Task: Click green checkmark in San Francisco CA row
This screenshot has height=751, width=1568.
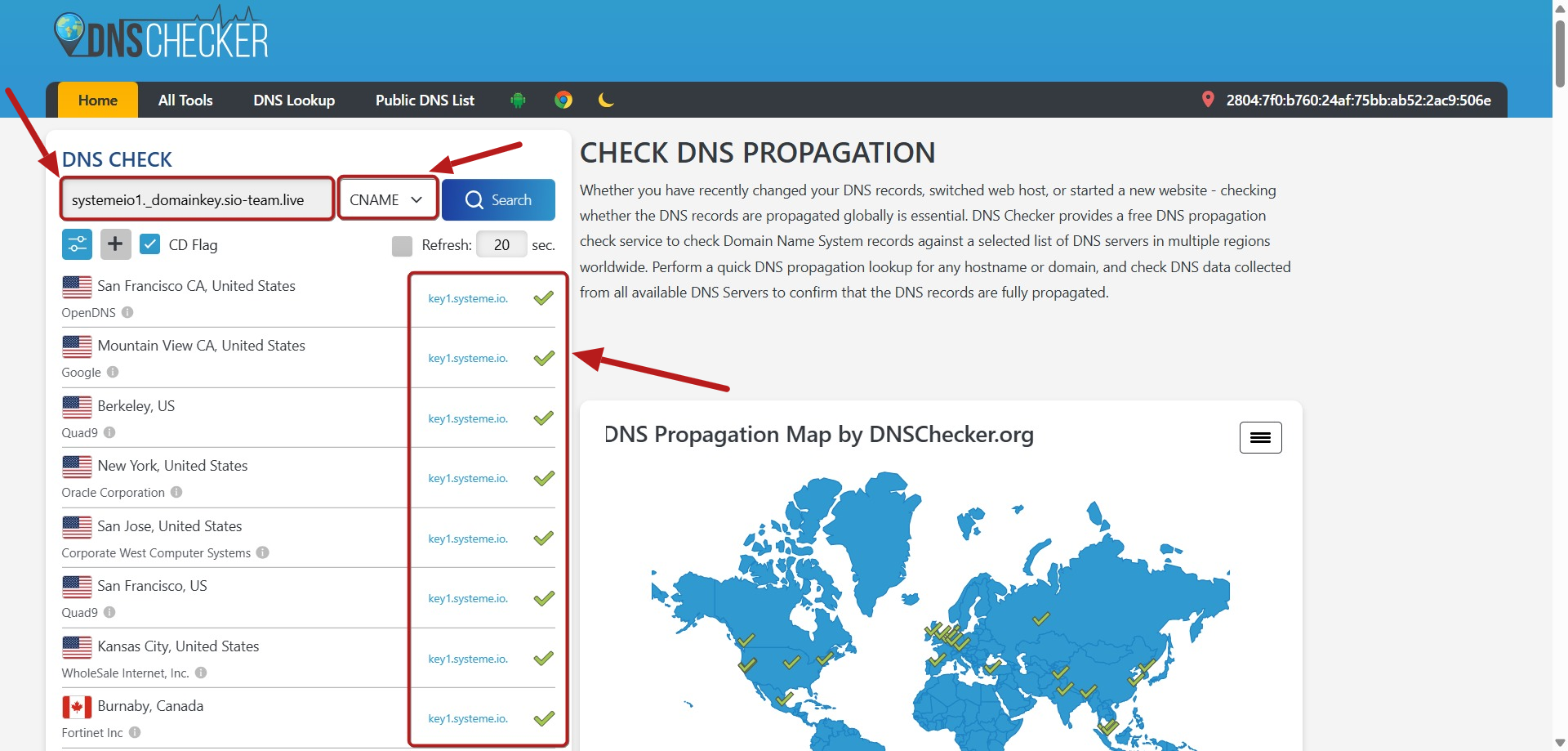Action: [544, 298]
